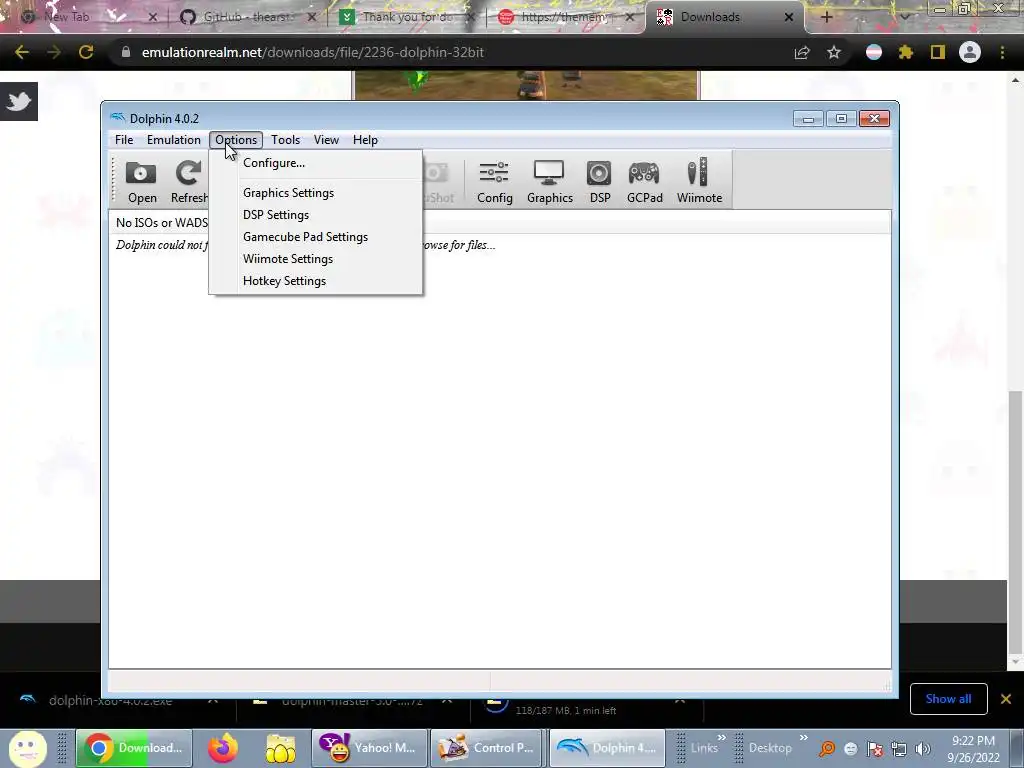Click the Dolphin 4 taskbar button
1024x768 pixels.
(607, 748)
